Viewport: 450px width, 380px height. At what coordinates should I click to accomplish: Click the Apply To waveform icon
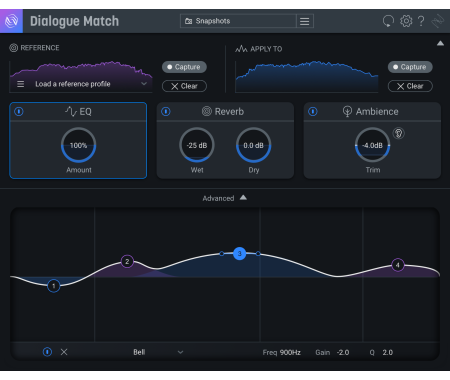click(241, 49)
